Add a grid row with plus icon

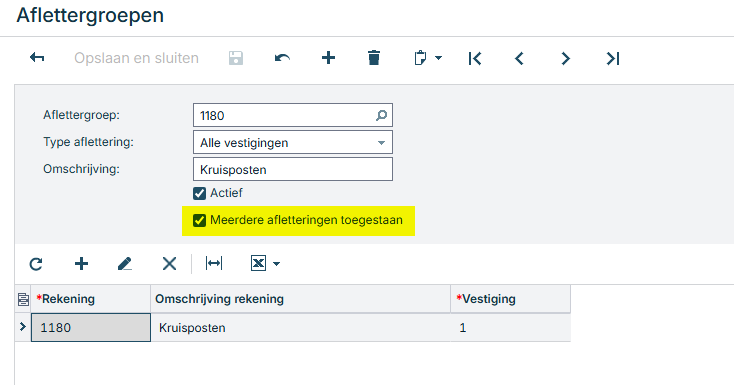pos(81,264)
